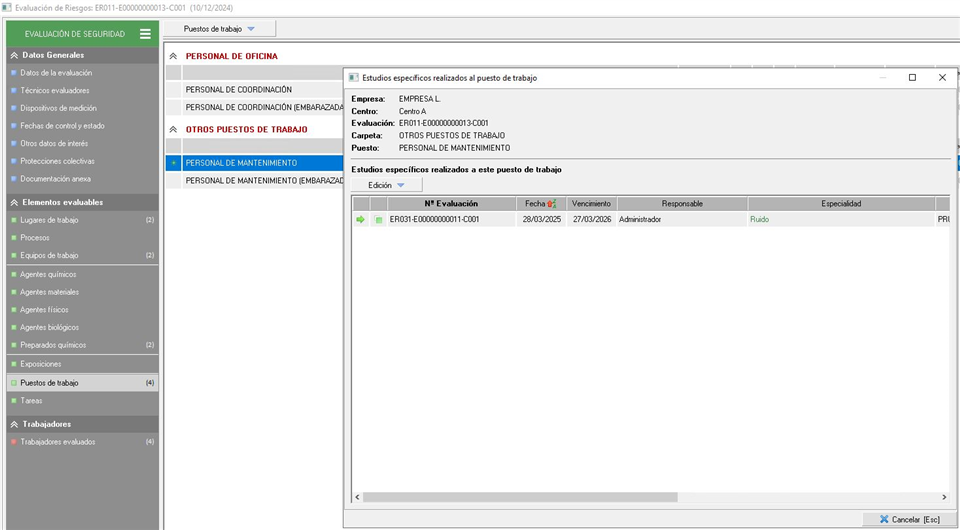Collapse the Datos Generales sidebar section
Screen dimensions: 960x530
click(13, 55)
